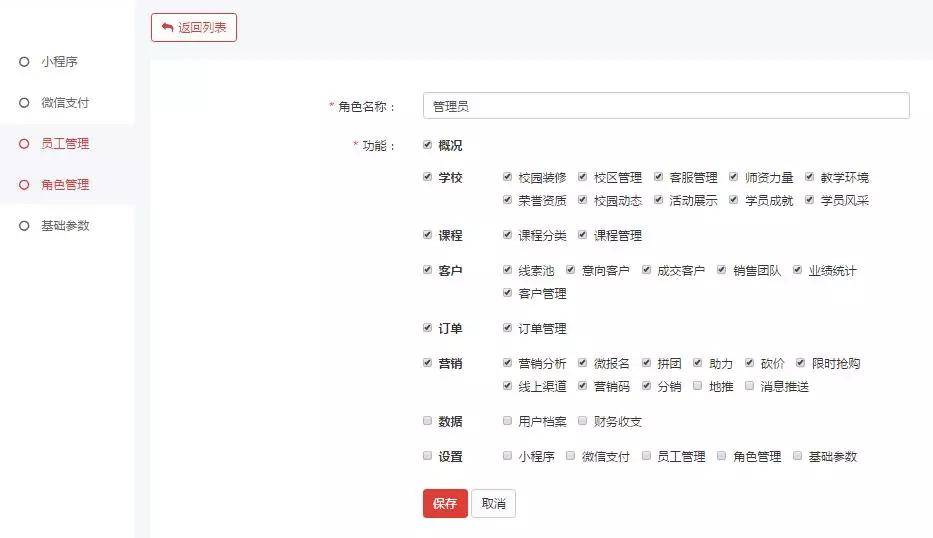This screenshot has width=933, height=538.
Task: Click the 取消 button
Action: pos(493,504)
